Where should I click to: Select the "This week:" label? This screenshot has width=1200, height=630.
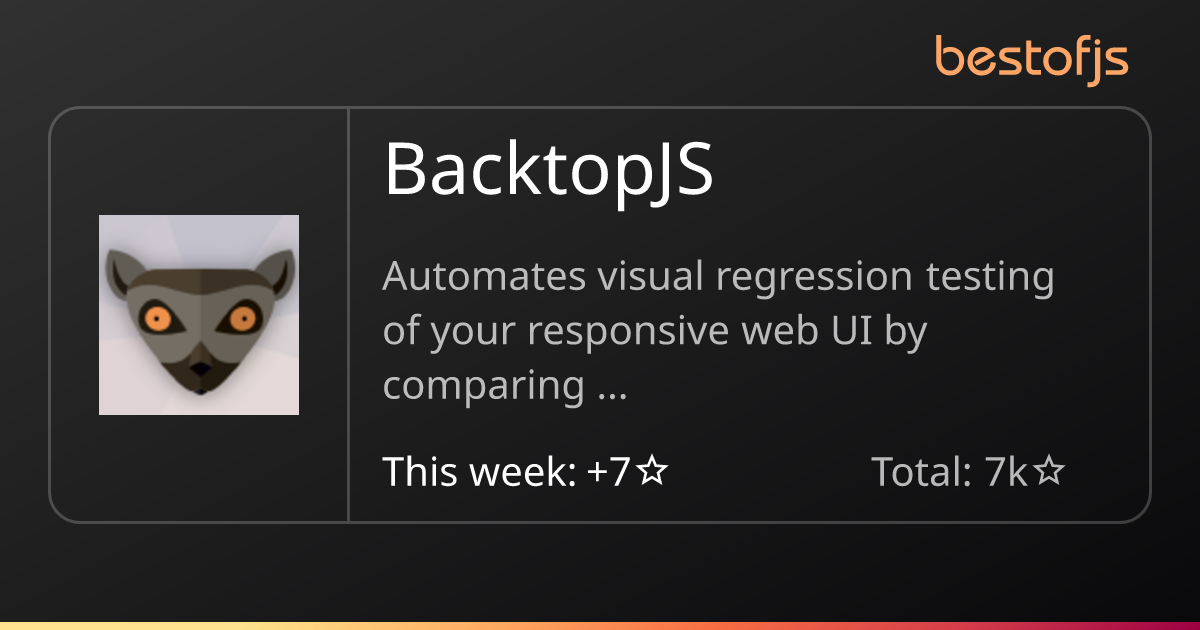tap(479, 471)
